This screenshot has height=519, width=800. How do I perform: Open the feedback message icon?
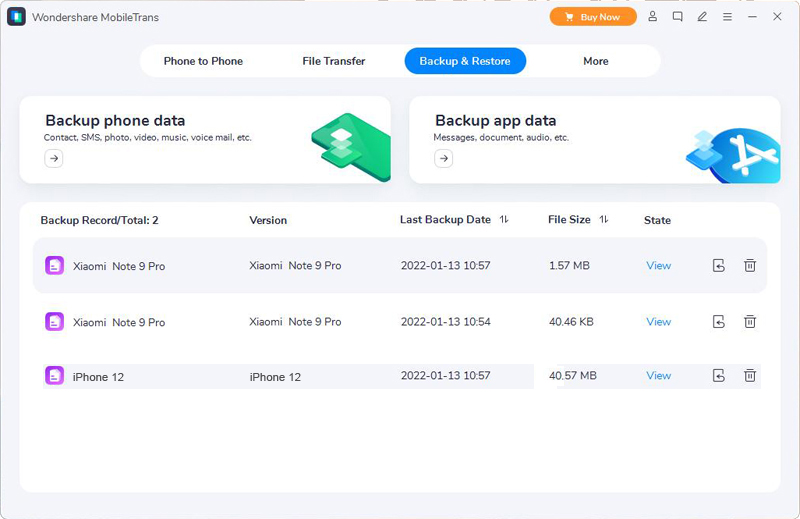(x=678, y=16)
